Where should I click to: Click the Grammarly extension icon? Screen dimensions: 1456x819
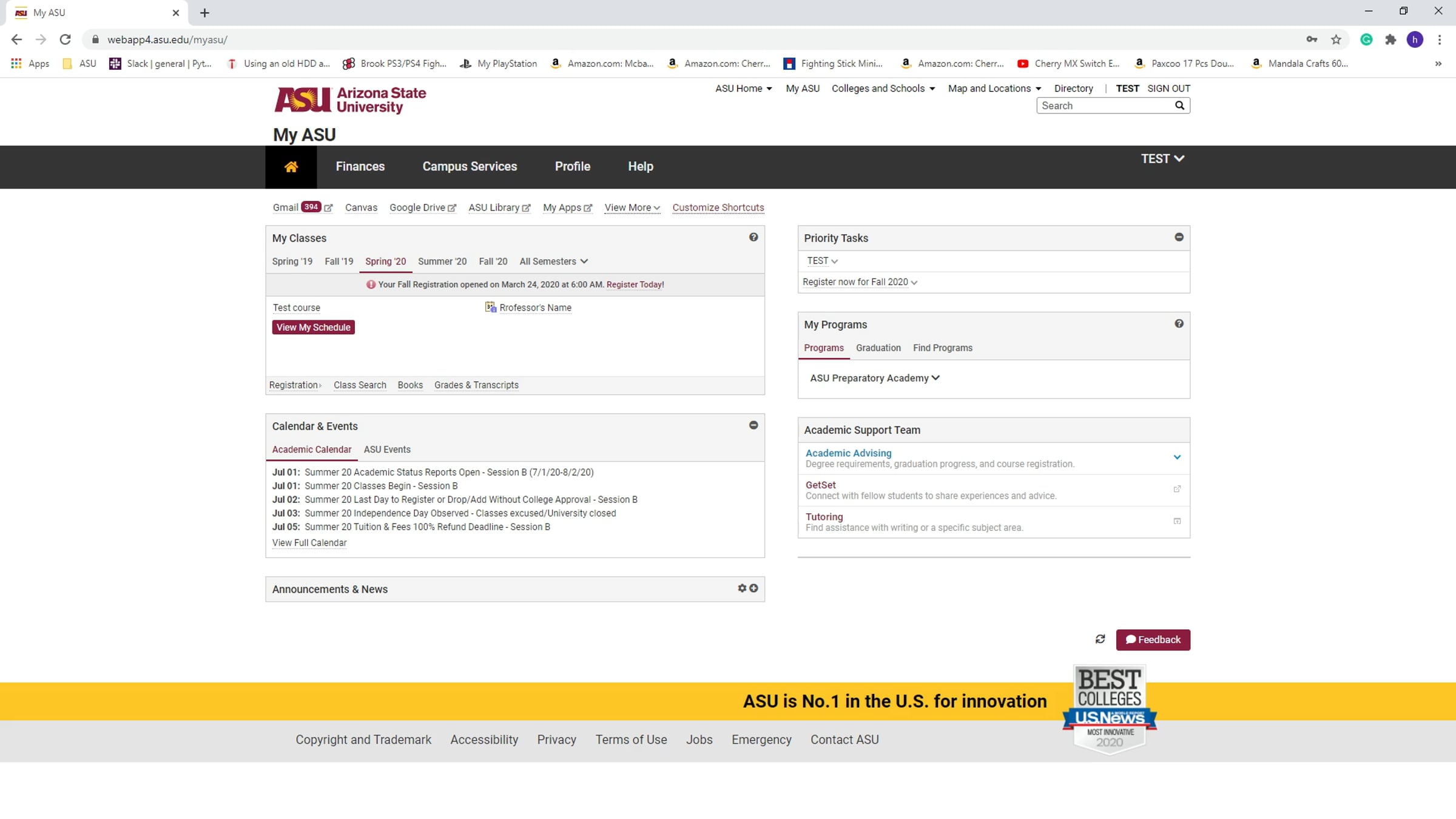pos(1366,39)
